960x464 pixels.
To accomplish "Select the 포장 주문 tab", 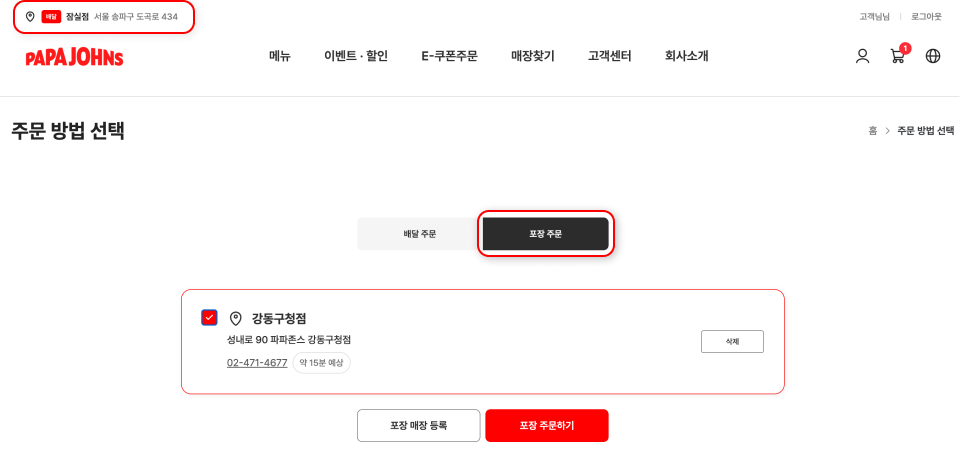I will pyautogui.click(x=545, y=234).
